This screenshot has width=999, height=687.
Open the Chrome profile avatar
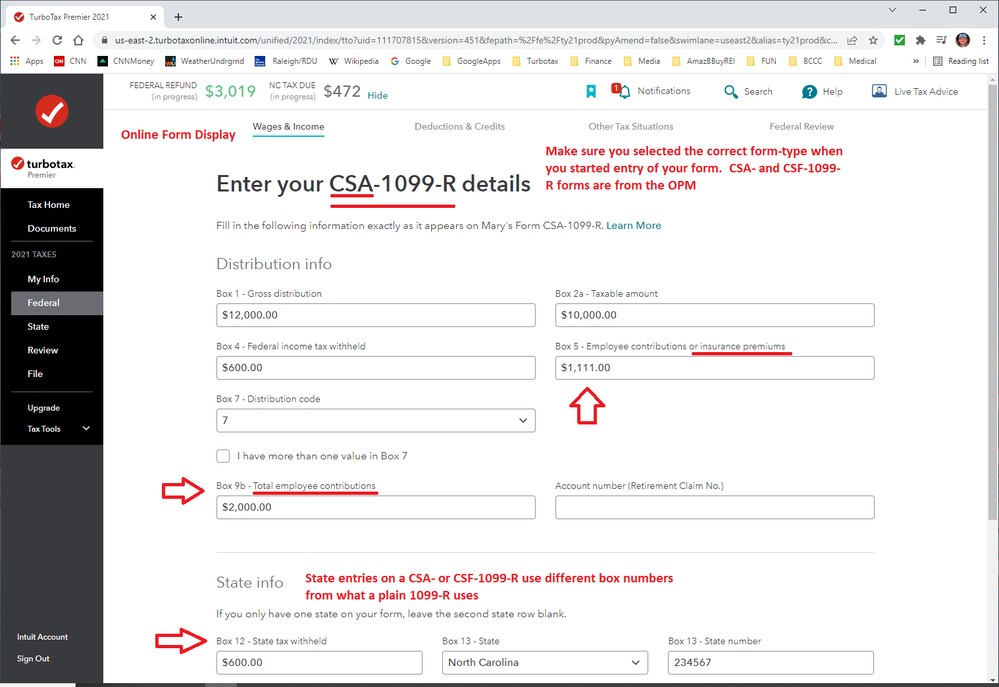pos(963,40)
